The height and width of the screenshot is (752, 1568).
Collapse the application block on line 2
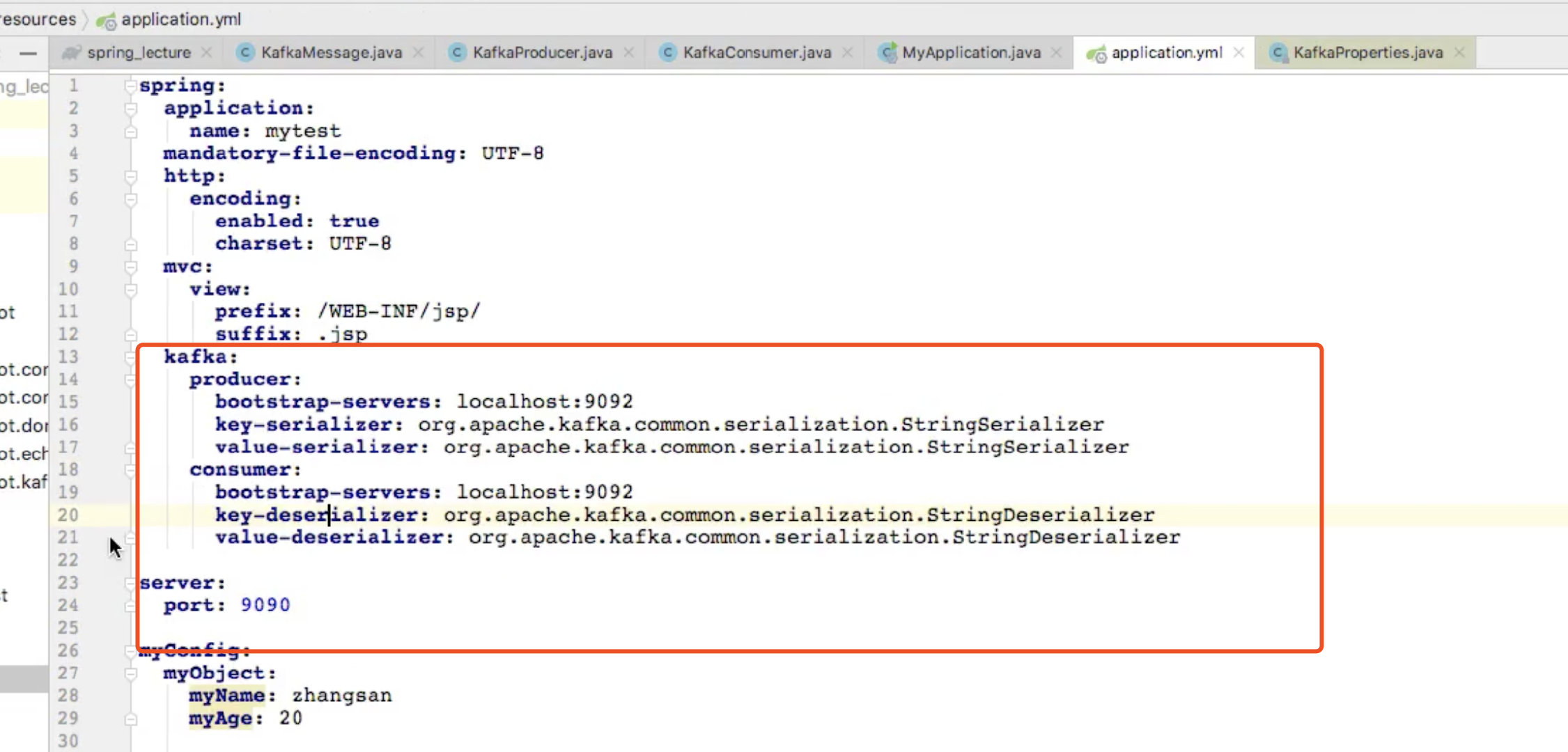(x=130, y=109)
